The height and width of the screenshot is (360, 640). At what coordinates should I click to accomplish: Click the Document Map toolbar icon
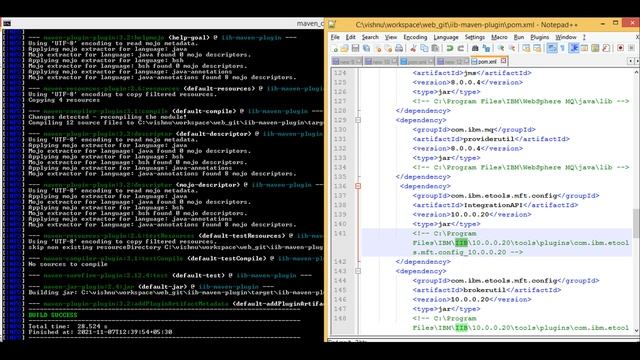pyautogui.click(x=596, y=49)
